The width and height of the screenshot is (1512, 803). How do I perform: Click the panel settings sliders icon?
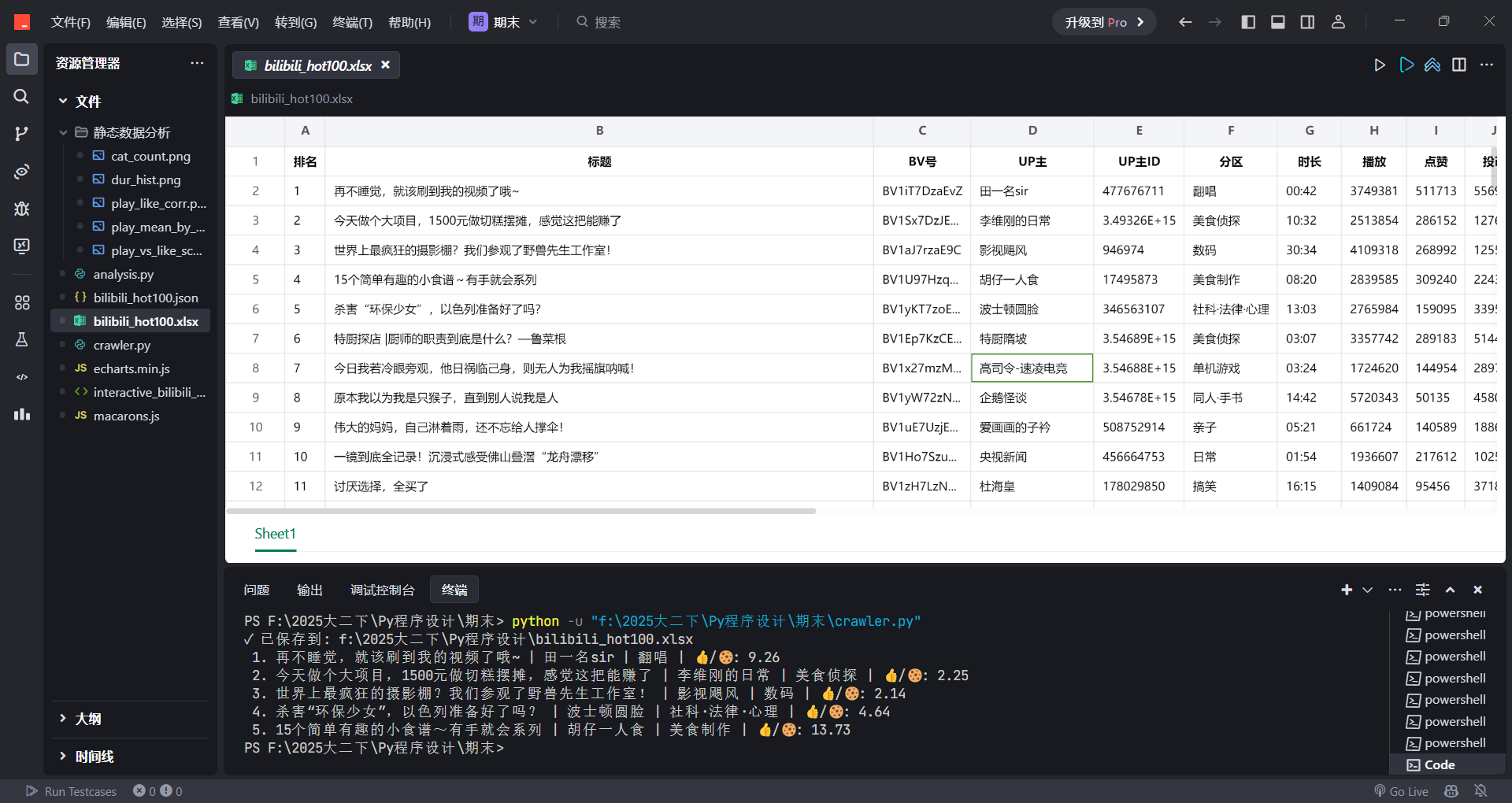click(x=1422, y=590)
